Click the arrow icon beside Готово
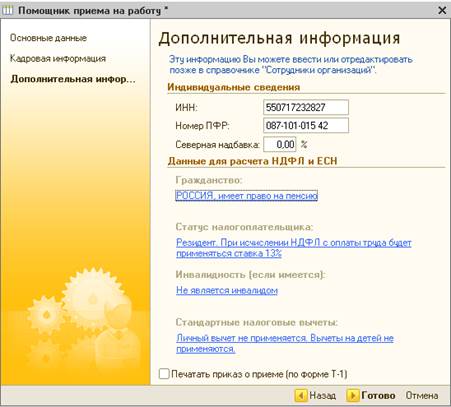Screen dimensions: 451x407 352,396
